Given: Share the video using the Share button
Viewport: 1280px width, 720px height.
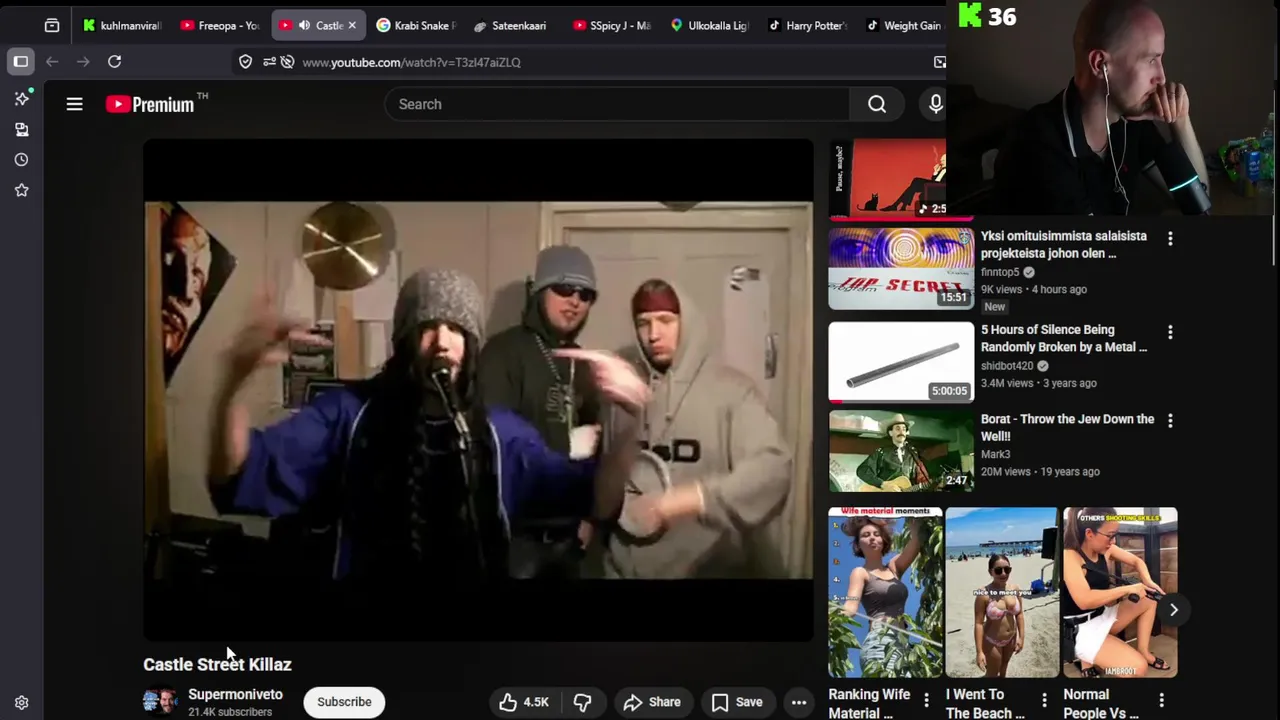Looking at the screenshot, I should tap(652, 702).
